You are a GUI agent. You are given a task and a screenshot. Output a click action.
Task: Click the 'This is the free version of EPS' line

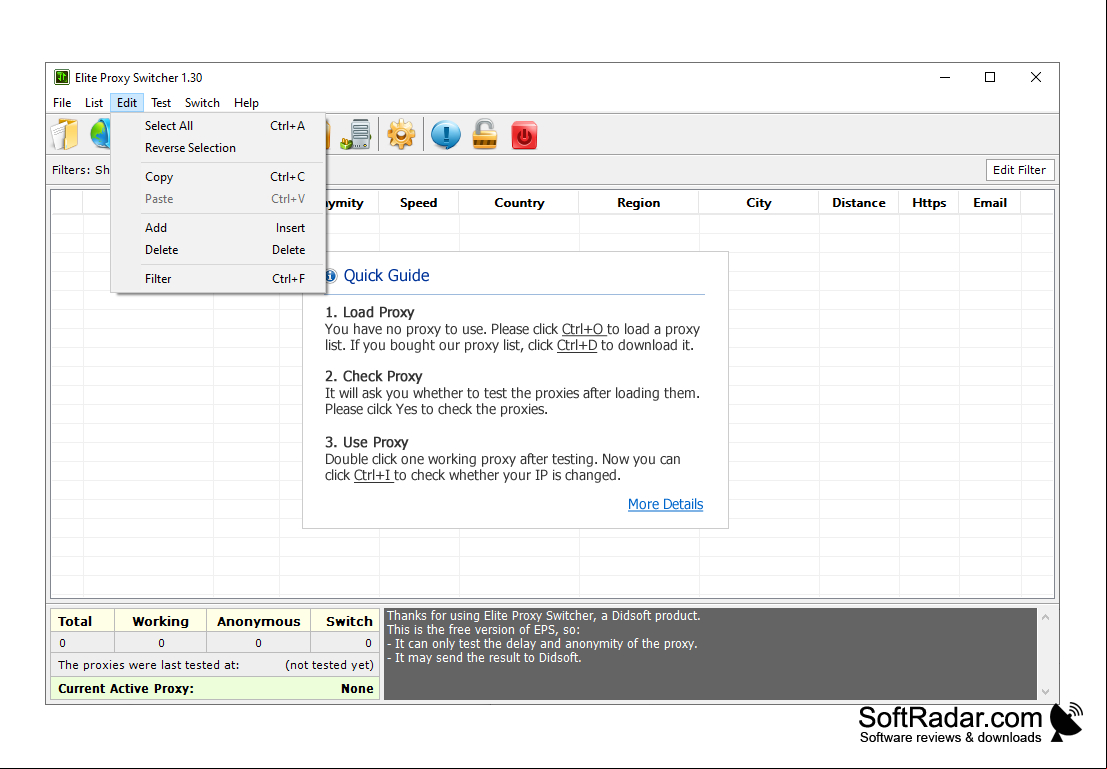coord(484,629)
